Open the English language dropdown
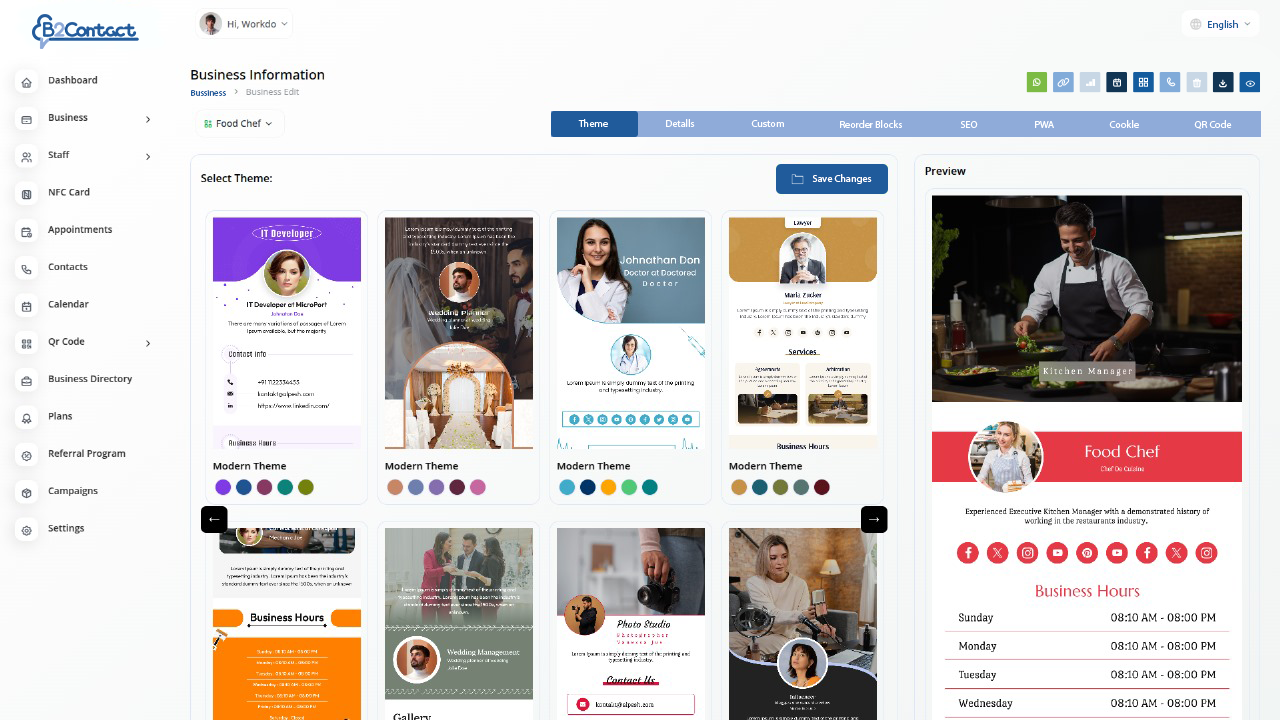This screenshot has width=1280, height=720. 1221,24
